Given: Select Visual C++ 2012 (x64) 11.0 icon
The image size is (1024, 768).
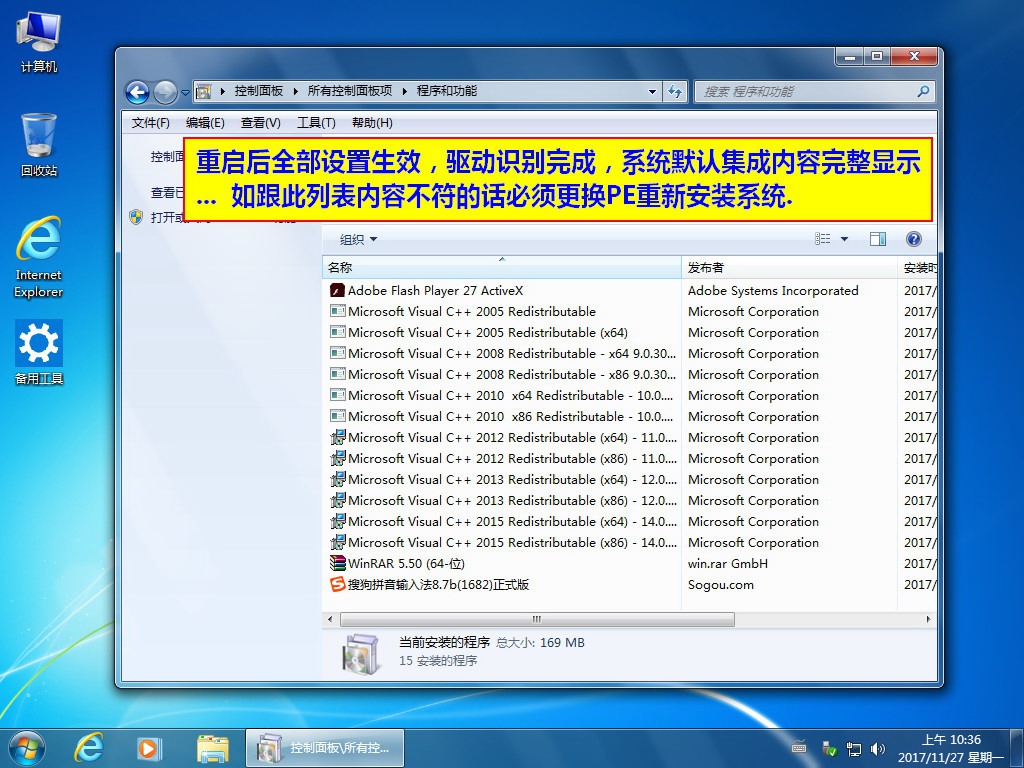Looking at the screenshot, I should (x=337, y=438).
